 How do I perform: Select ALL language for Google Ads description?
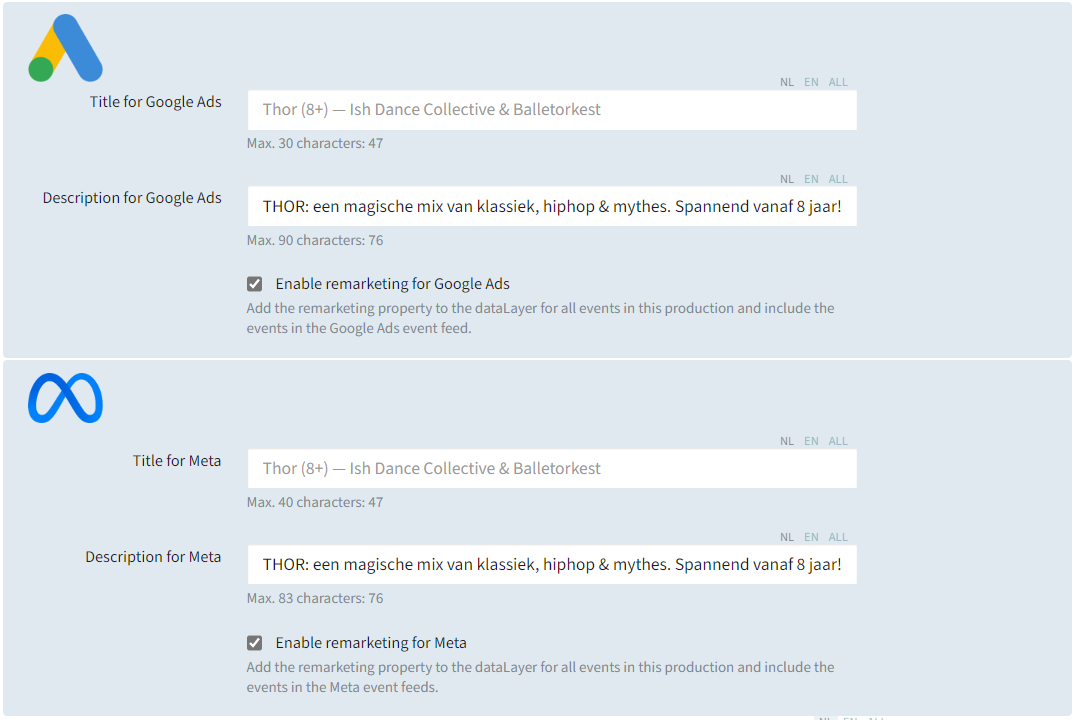(x=838, y=178)
